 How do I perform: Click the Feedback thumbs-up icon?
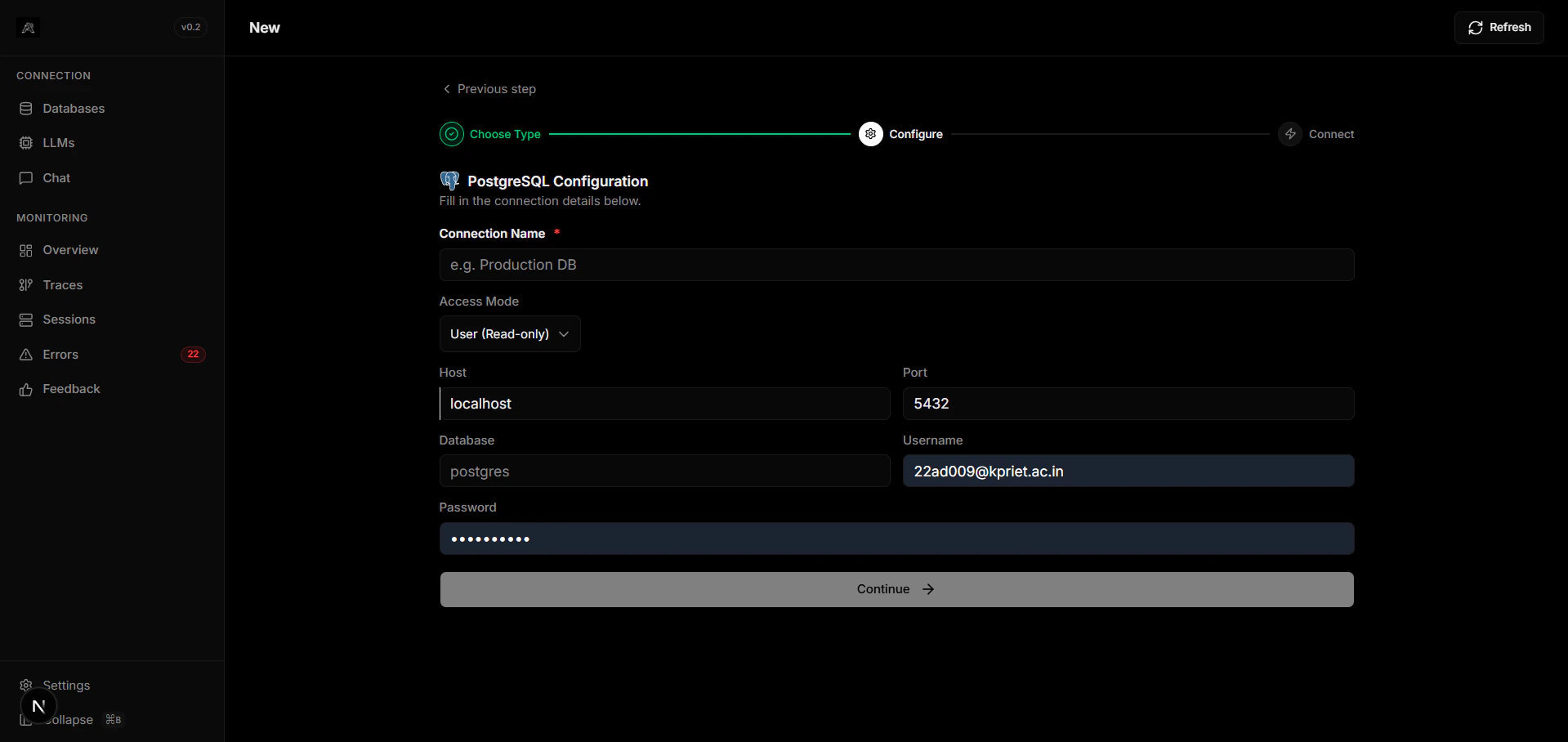coord(26,390)
